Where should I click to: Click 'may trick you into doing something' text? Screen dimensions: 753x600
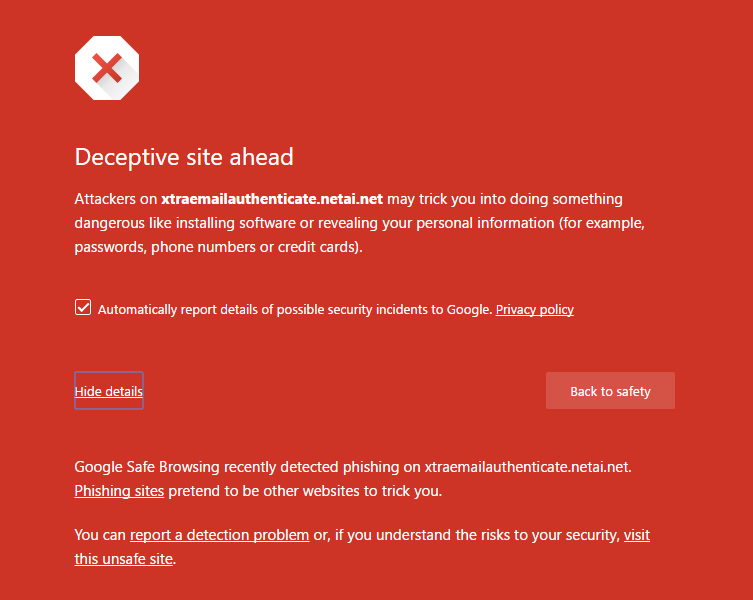coord(505,199)
